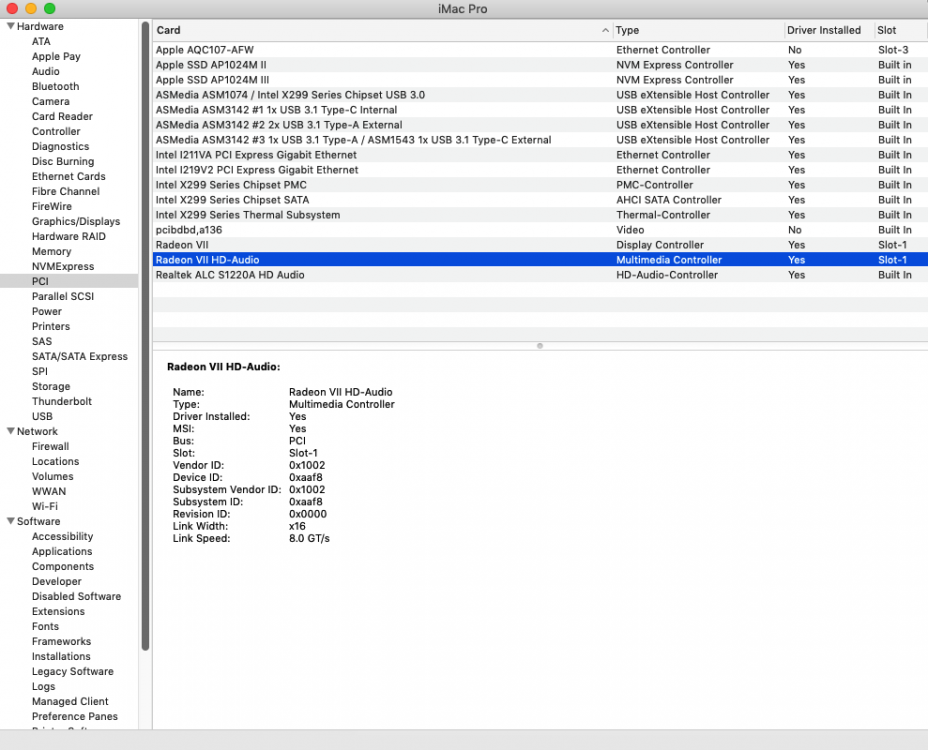Sort by the Slot column header
This screenshot has height=750, width=928.
(887, 30)
